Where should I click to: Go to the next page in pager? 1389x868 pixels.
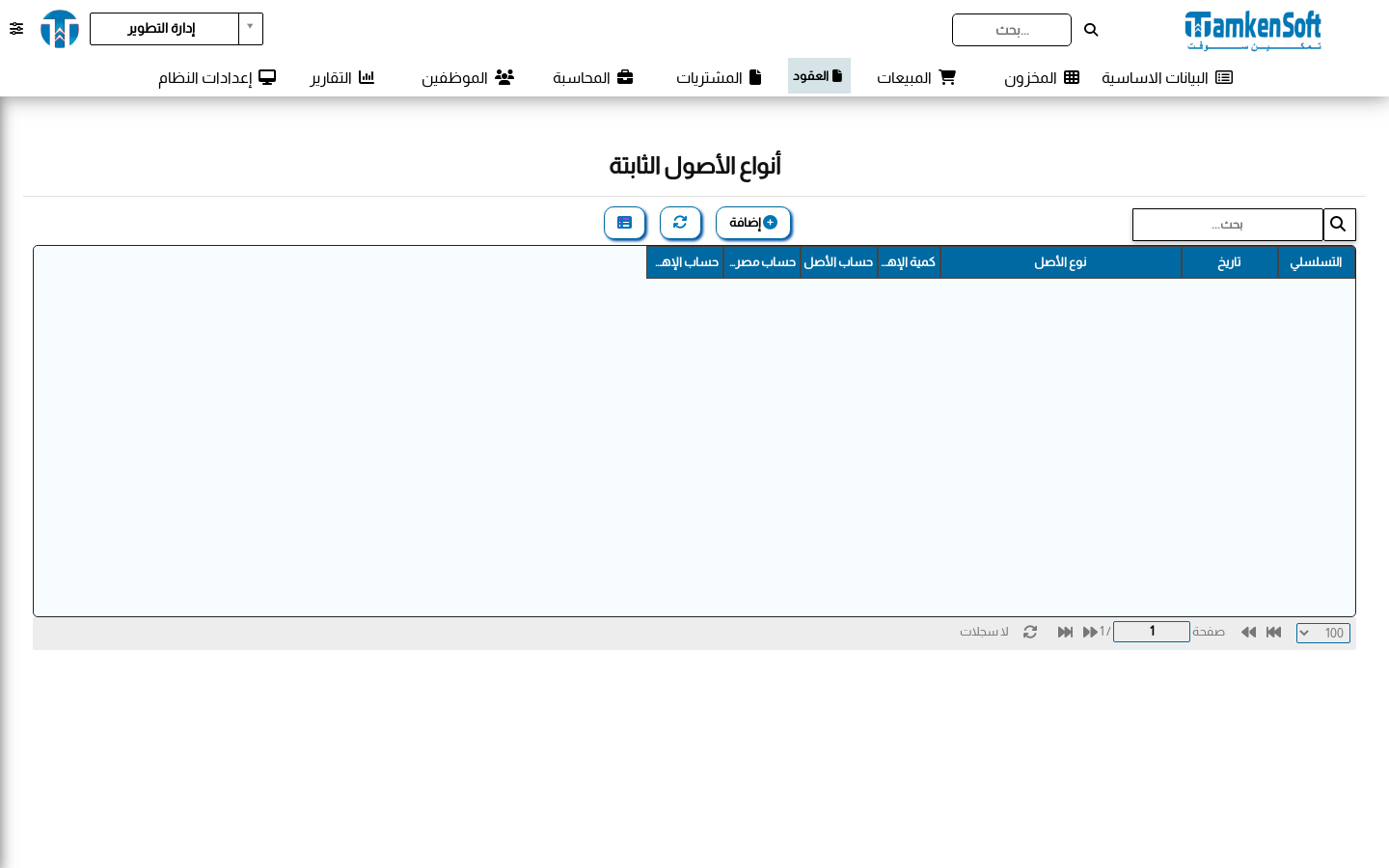(x=1090, y=632)
